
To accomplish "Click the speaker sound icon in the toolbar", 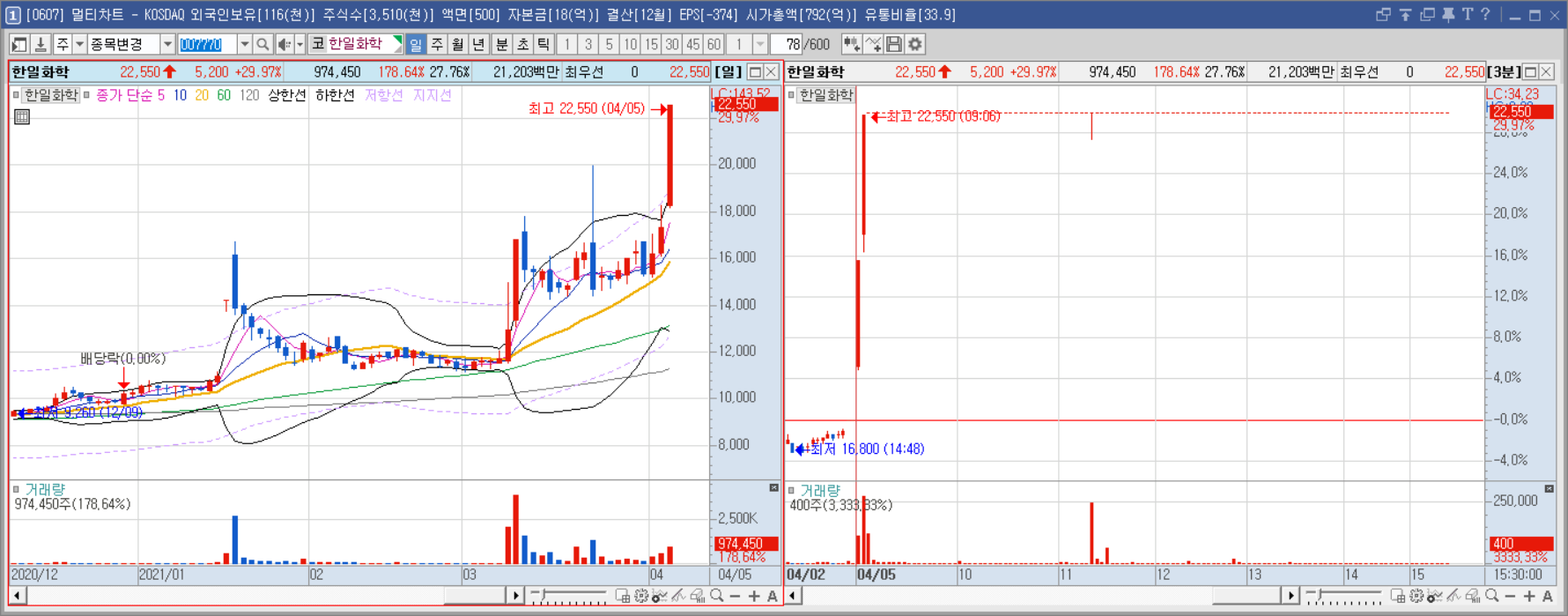I will [x=284, y=44].
